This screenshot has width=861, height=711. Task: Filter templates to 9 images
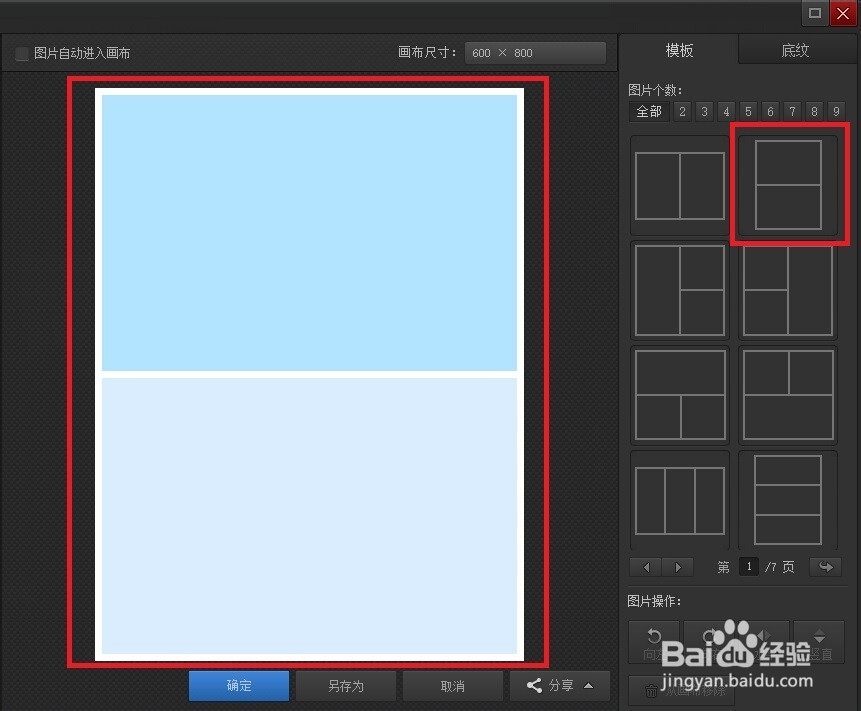pos(836,111)
